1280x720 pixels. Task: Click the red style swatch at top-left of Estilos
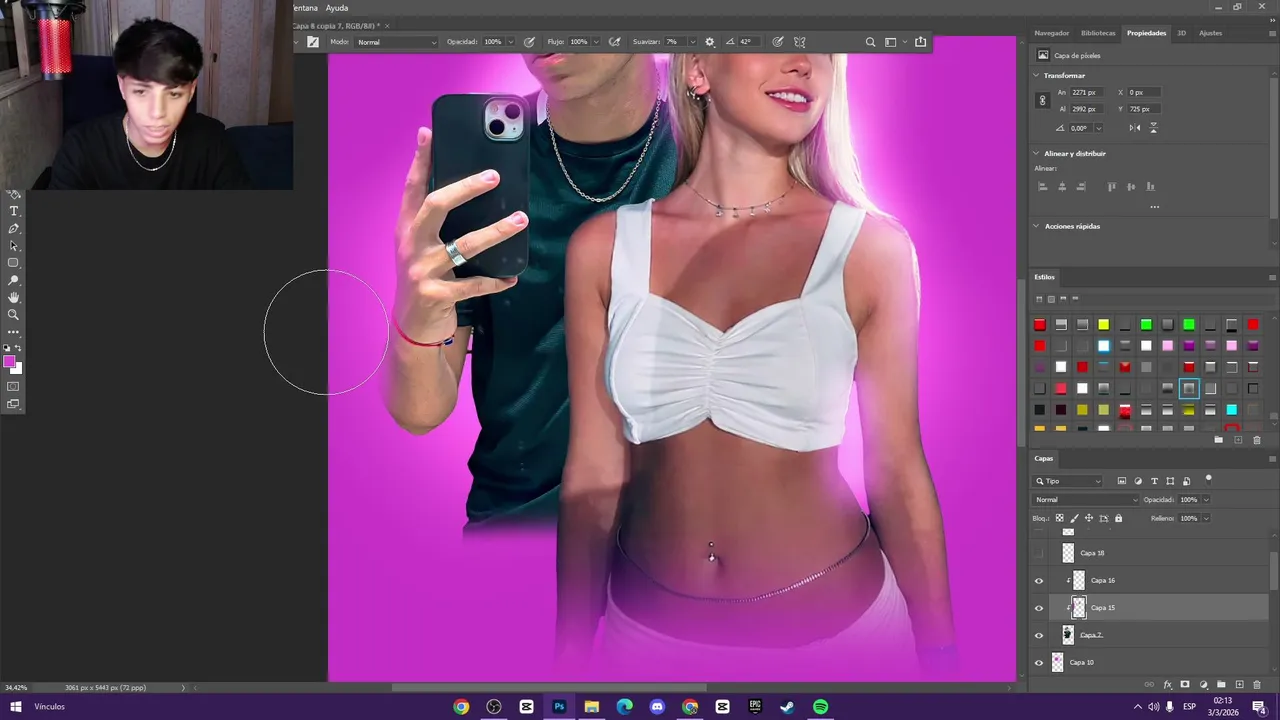click(1040, 324)
